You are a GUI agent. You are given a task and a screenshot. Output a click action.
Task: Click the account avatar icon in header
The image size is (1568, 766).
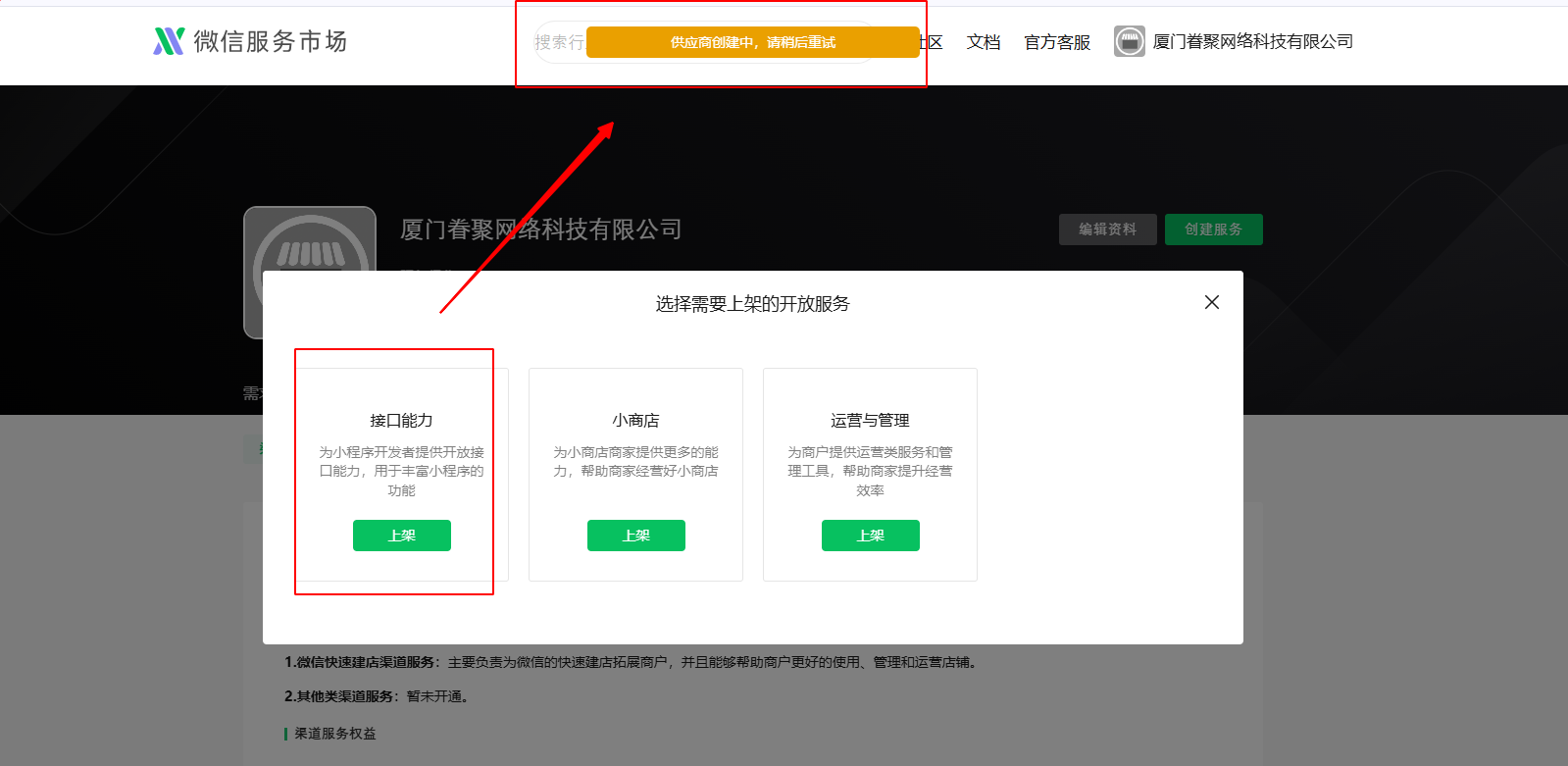[x=1130, y=41]
